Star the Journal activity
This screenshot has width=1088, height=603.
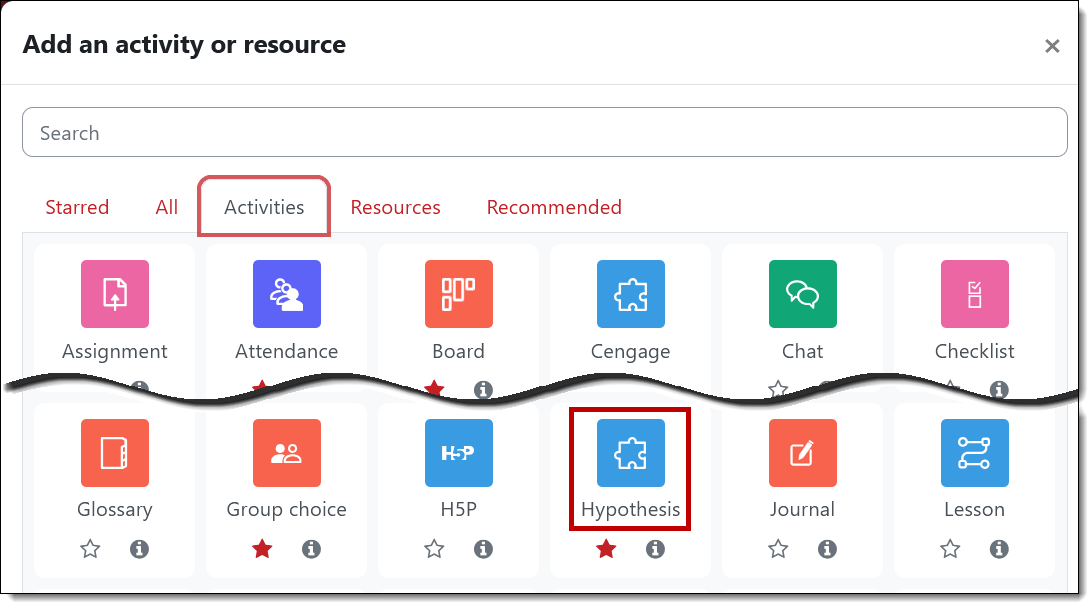(777, 548)
